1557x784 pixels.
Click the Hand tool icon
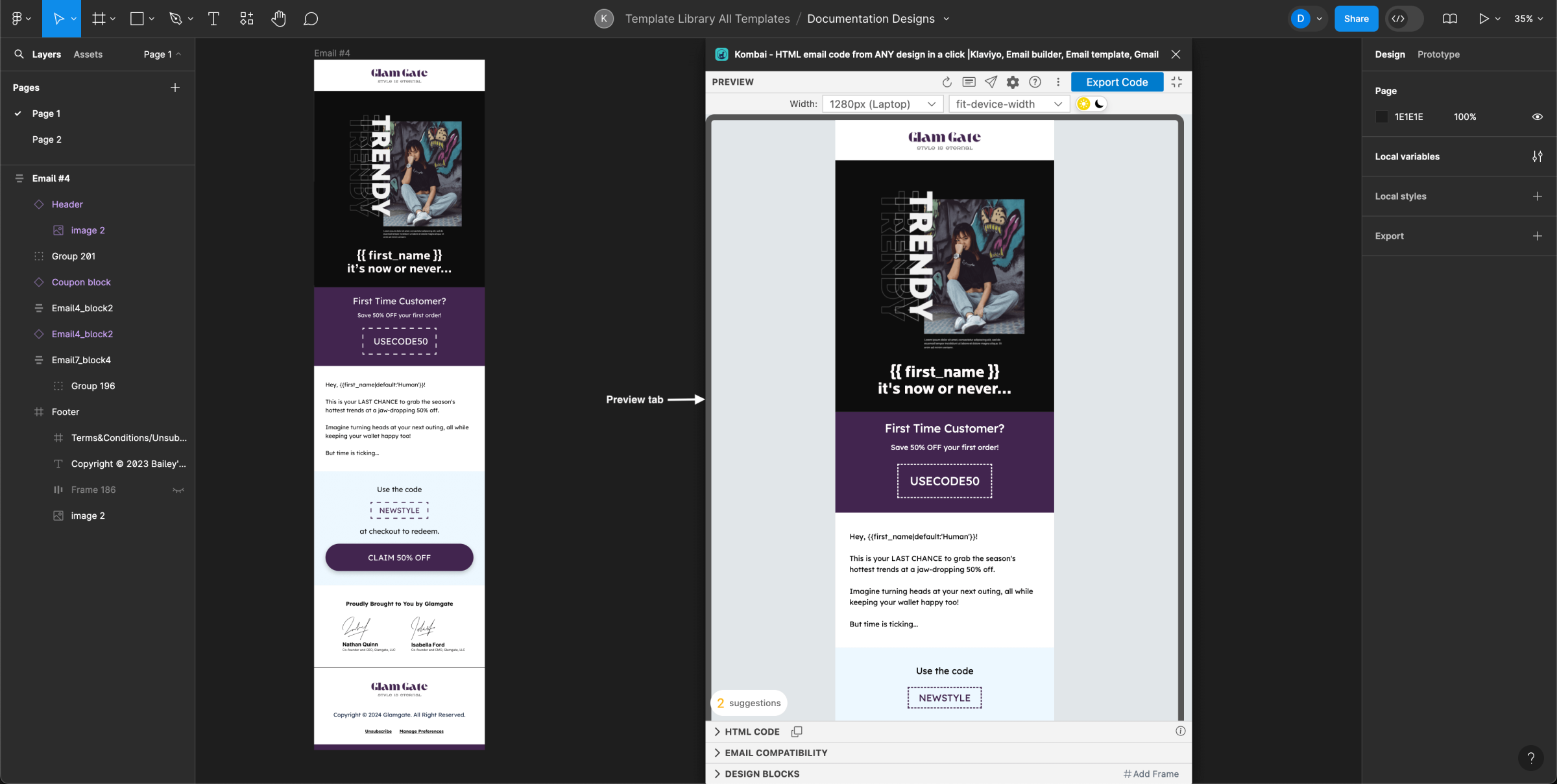click(278, 18)
